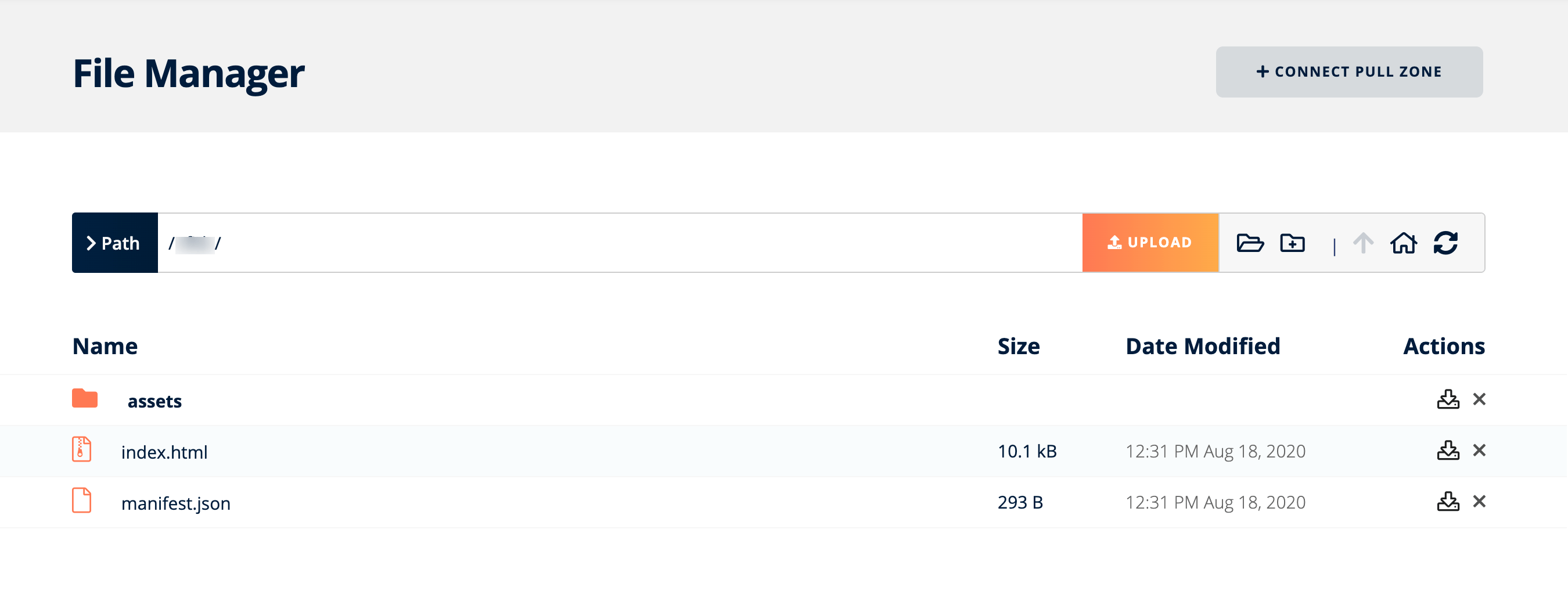Navigate up a directory with the up arrow
Screen dimensions: 1568x598
1363,243
